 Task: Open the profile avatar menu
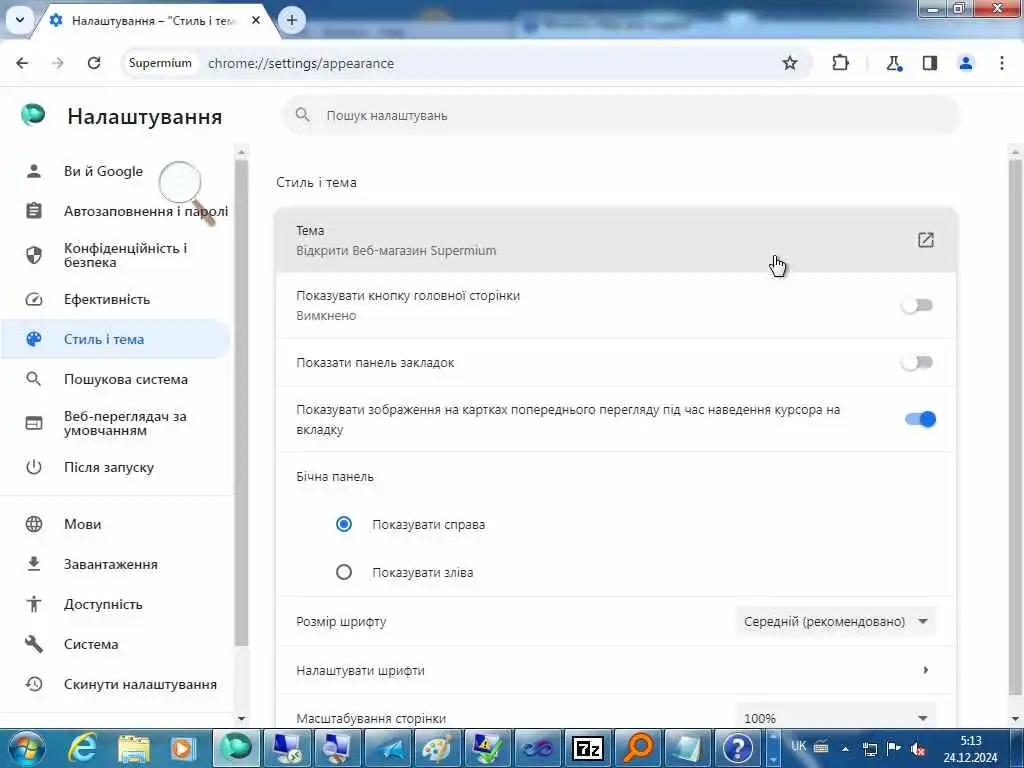[x=965, y=63]
